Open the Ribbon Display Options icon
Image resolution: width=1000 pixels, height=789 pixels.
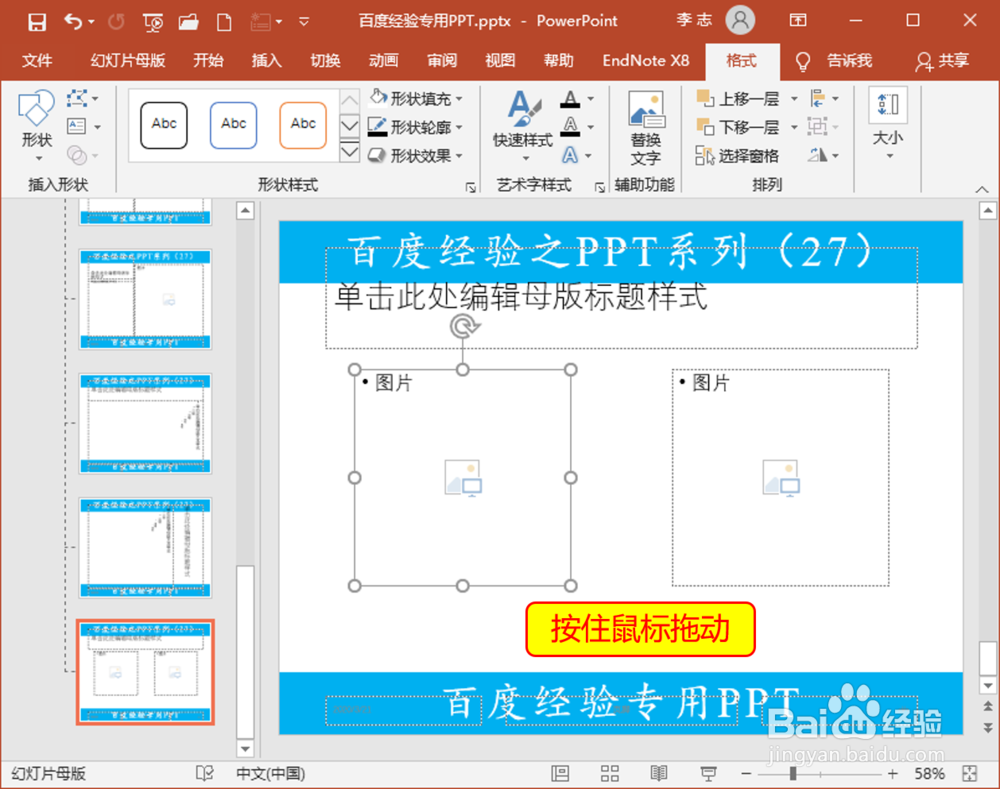pos(798,20)
